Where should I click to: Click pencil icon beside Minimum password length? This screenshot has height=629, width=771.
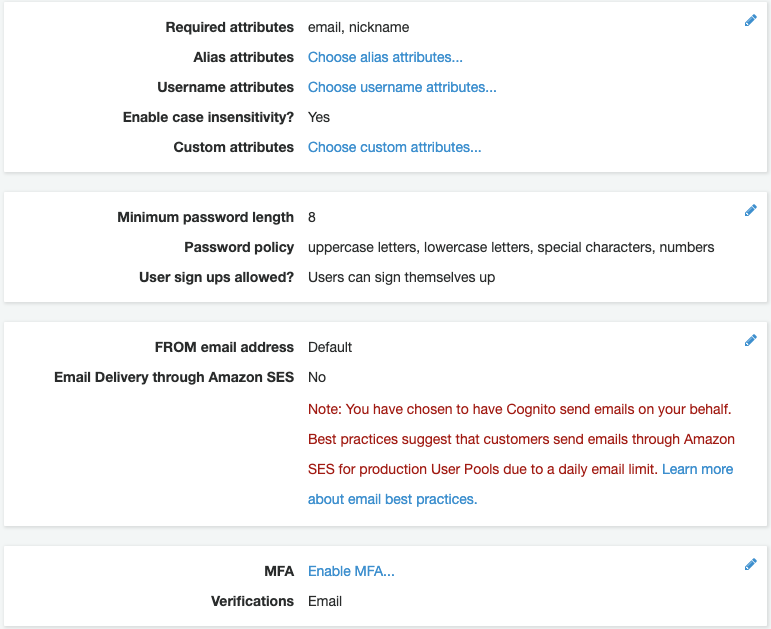click(750, 210)
